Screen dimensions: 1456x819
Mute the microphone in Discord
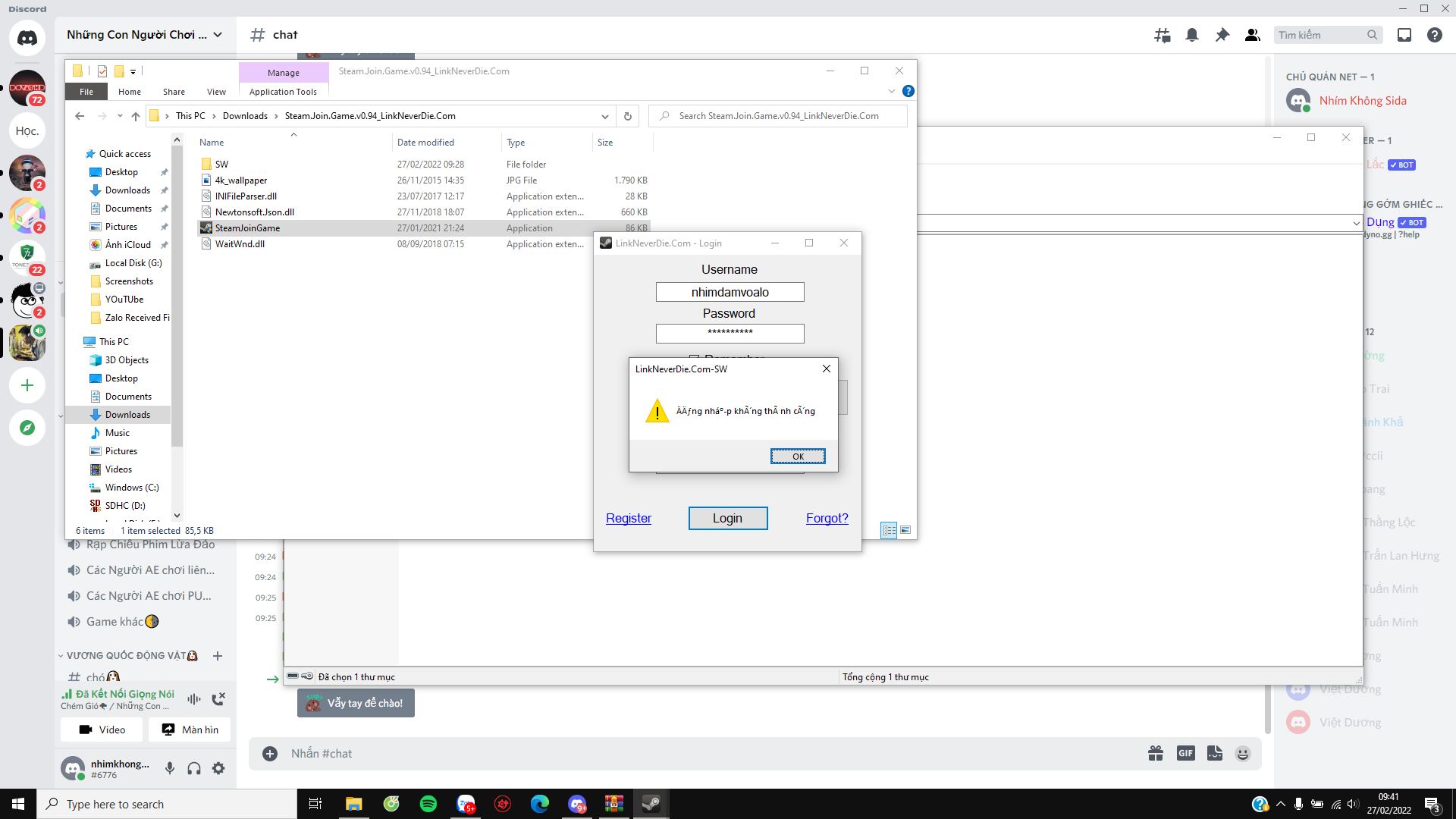coord(168,768)
